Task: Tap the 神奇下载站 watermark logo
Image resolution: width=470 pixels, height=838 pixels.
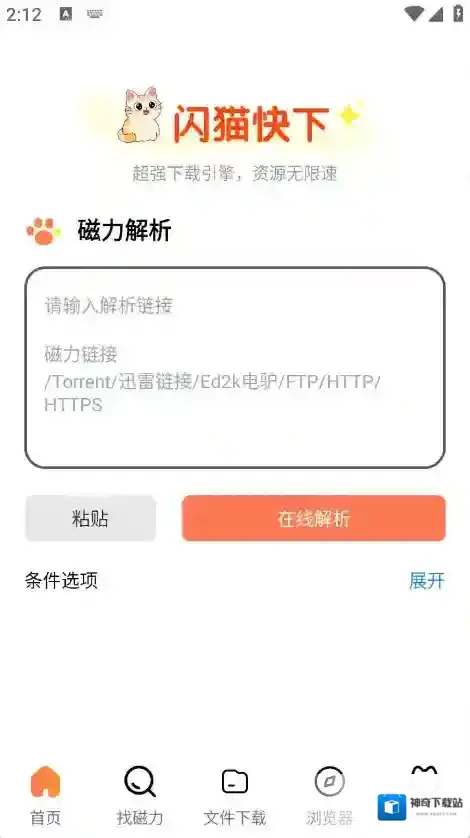Action: click(421, 806)
